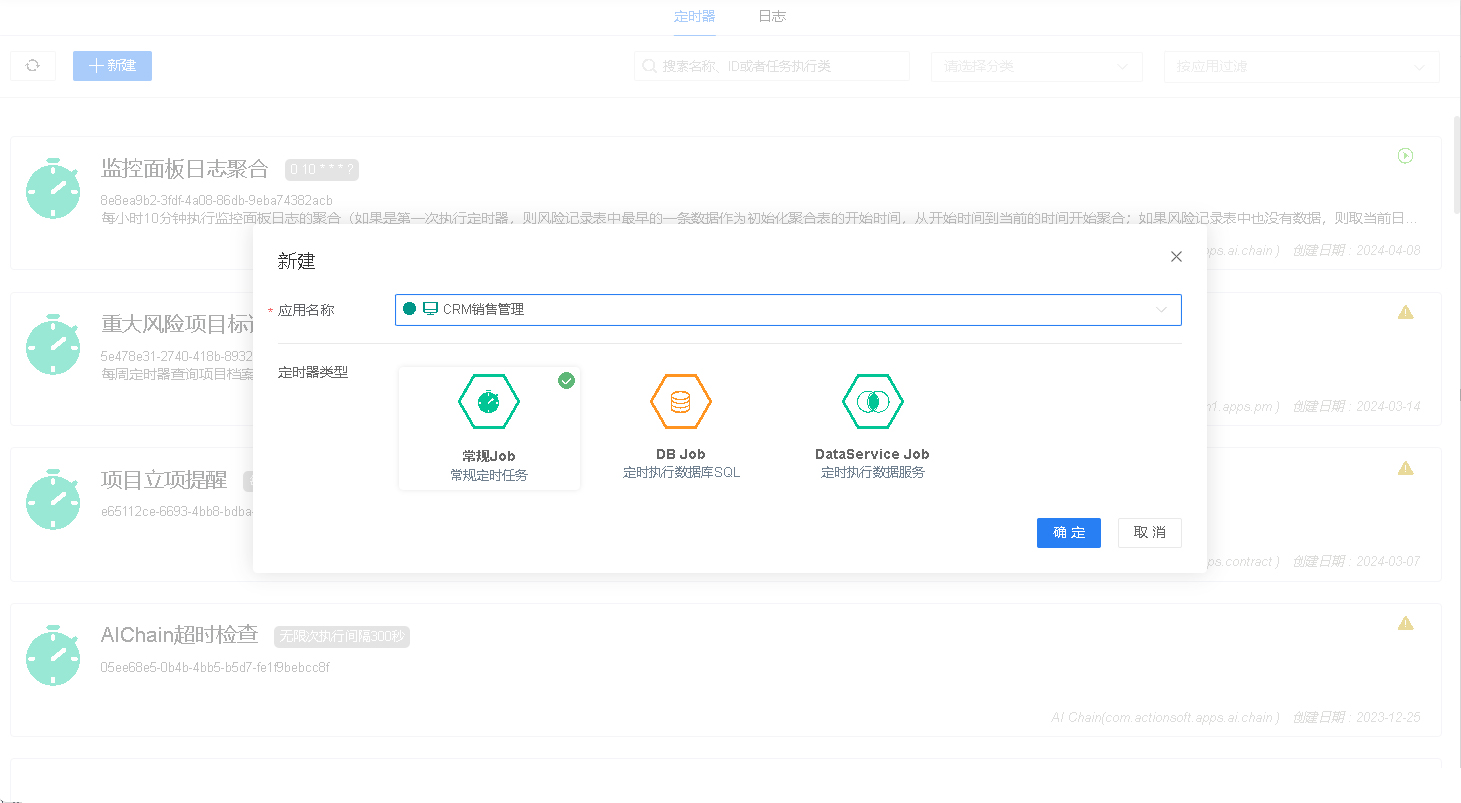This screenshot has width=1461, height=803.
Task: Select the DataService Job hexagon icon
Action: [x=873, y=402]
